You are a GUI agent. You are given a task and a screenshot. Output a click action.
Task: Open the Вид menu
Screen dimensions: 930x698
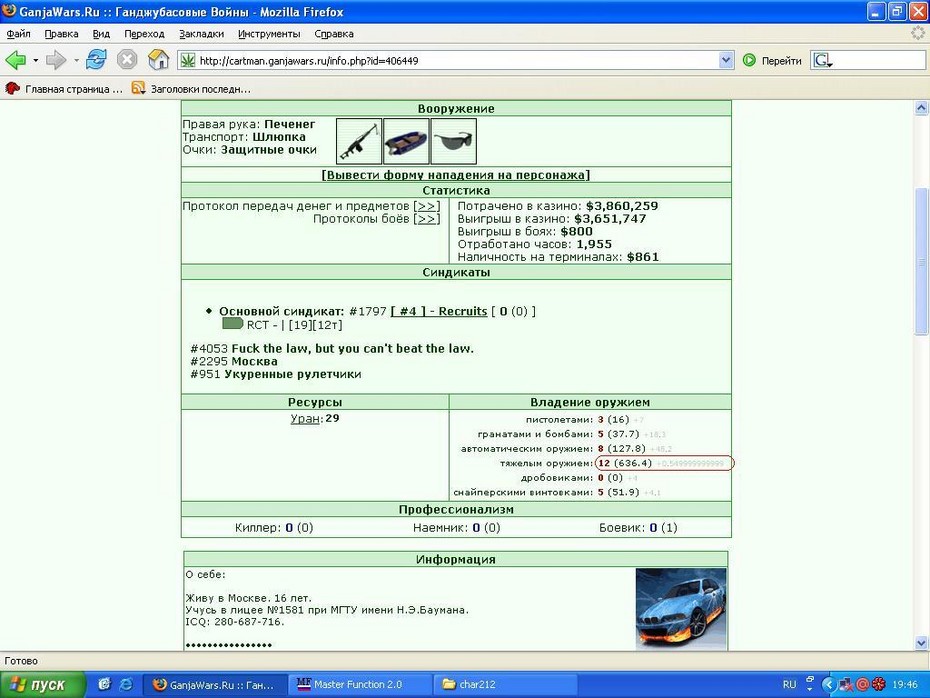(x=101, y=34)
